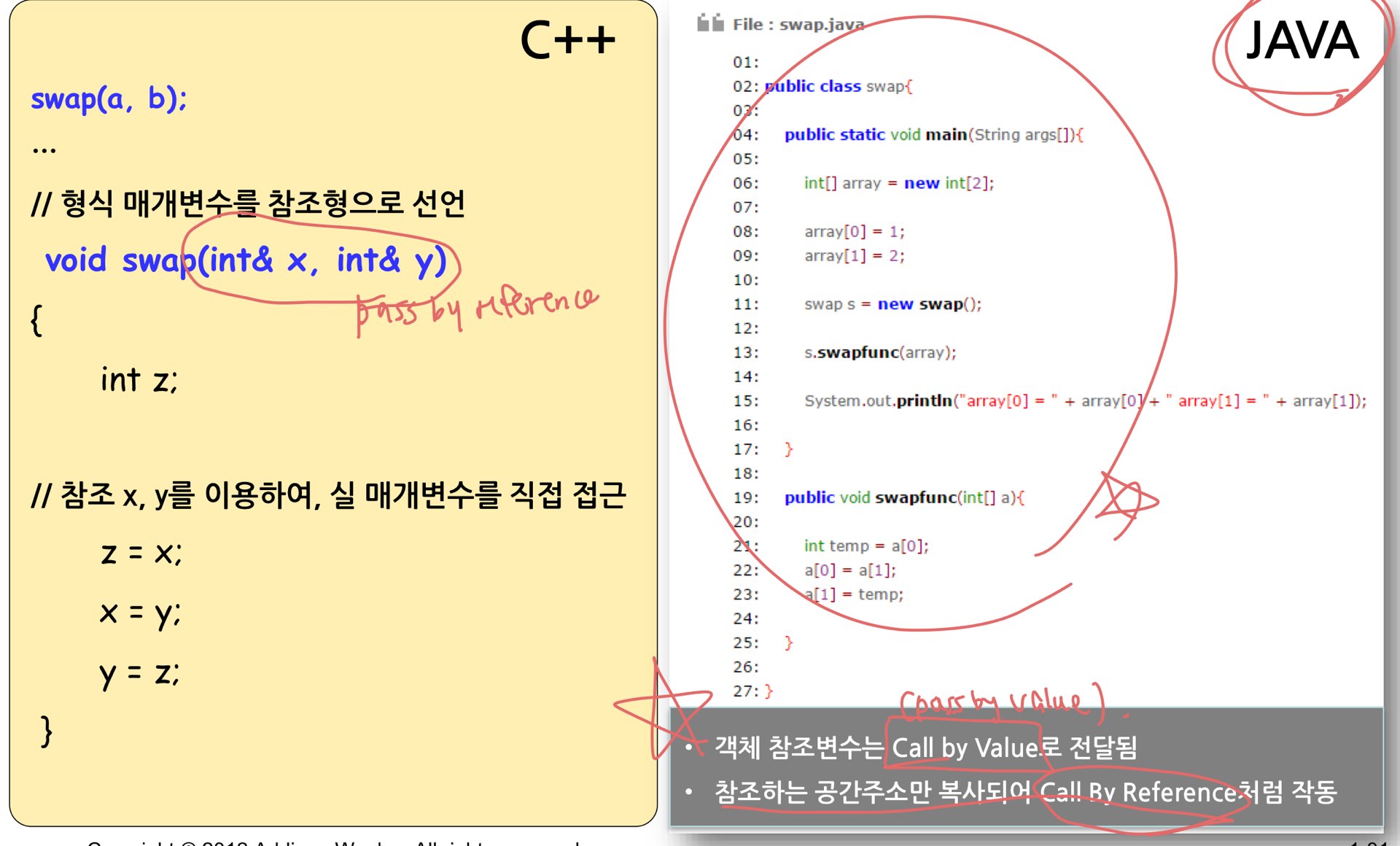Click the 'z = x;' assignment line
This screenshot has height=846, width=1400.
point(141,553)
